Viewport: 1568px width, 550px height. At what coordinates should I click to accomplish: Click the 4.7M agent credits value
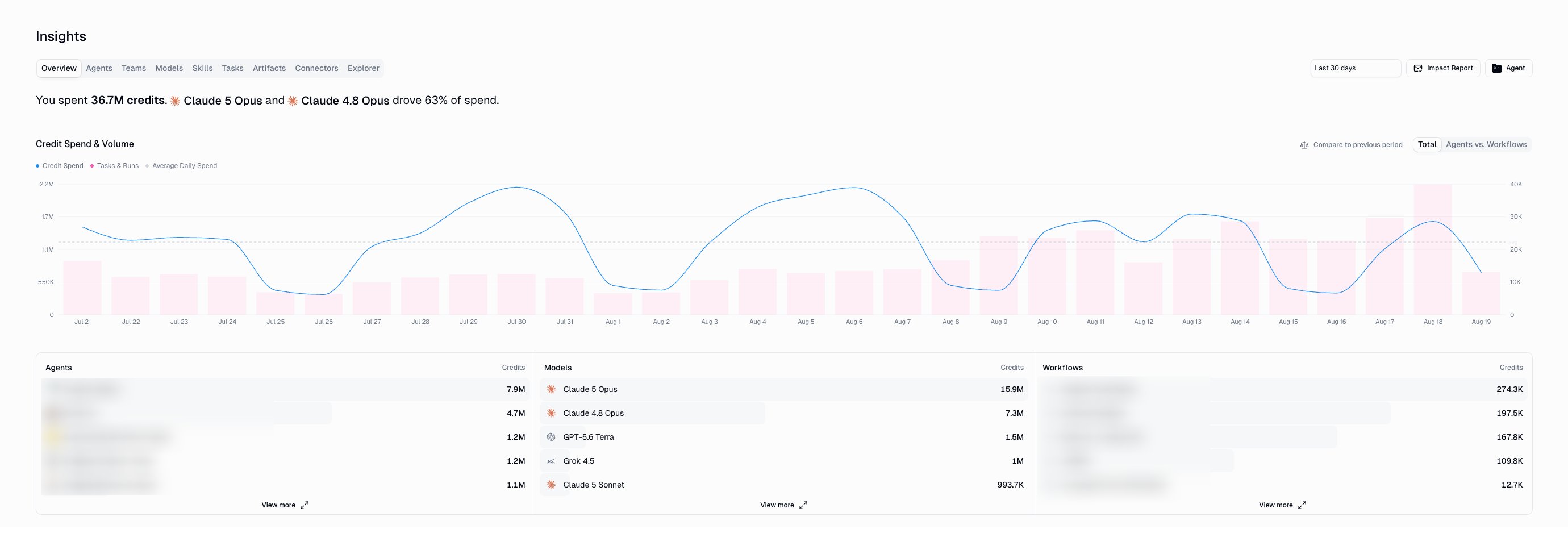tap(516, 413)
